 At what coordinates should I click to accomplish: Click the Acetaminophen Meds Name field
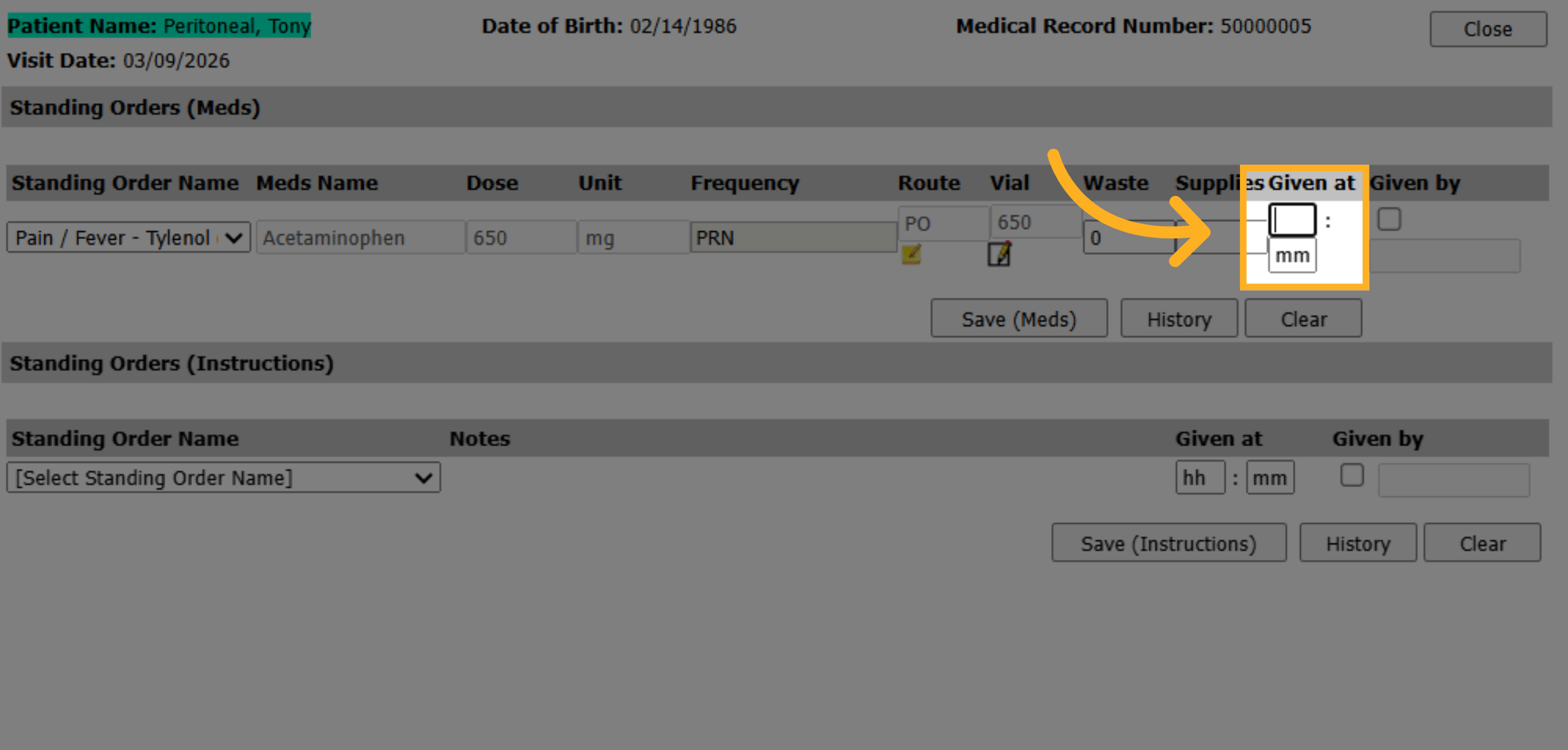point(361,237)
